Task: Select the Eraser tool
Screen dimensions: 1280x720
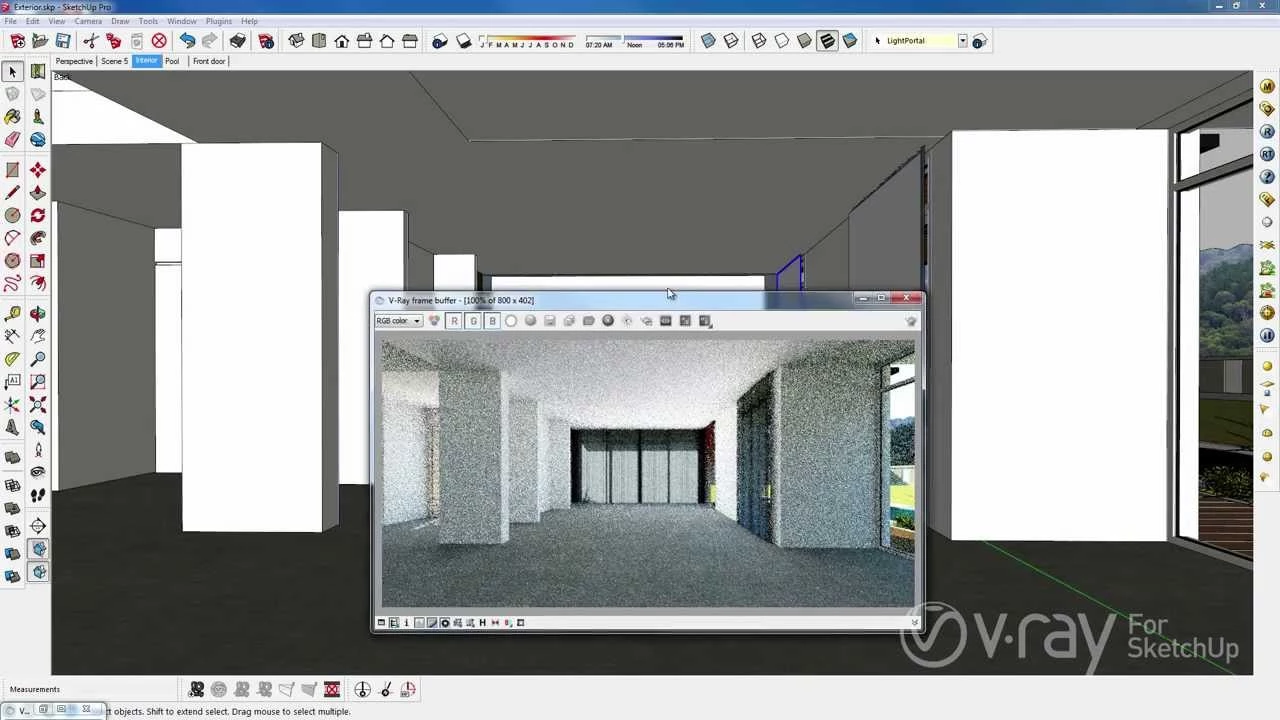Action: [13, 140]
